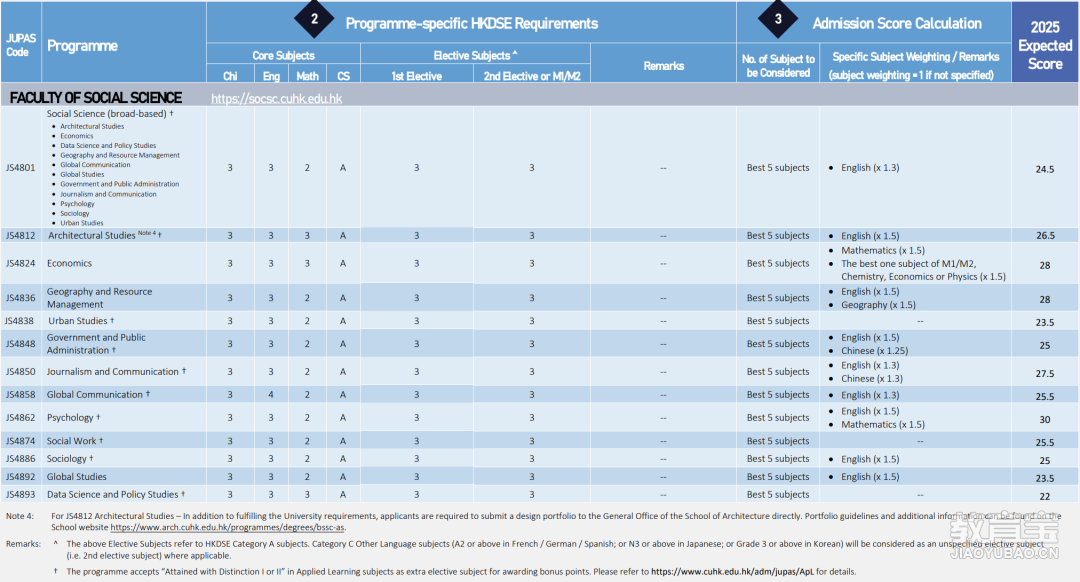Select the JS4836 code cell
Viewport: 1080px width, 582px height.
click(x=21, y=298)
